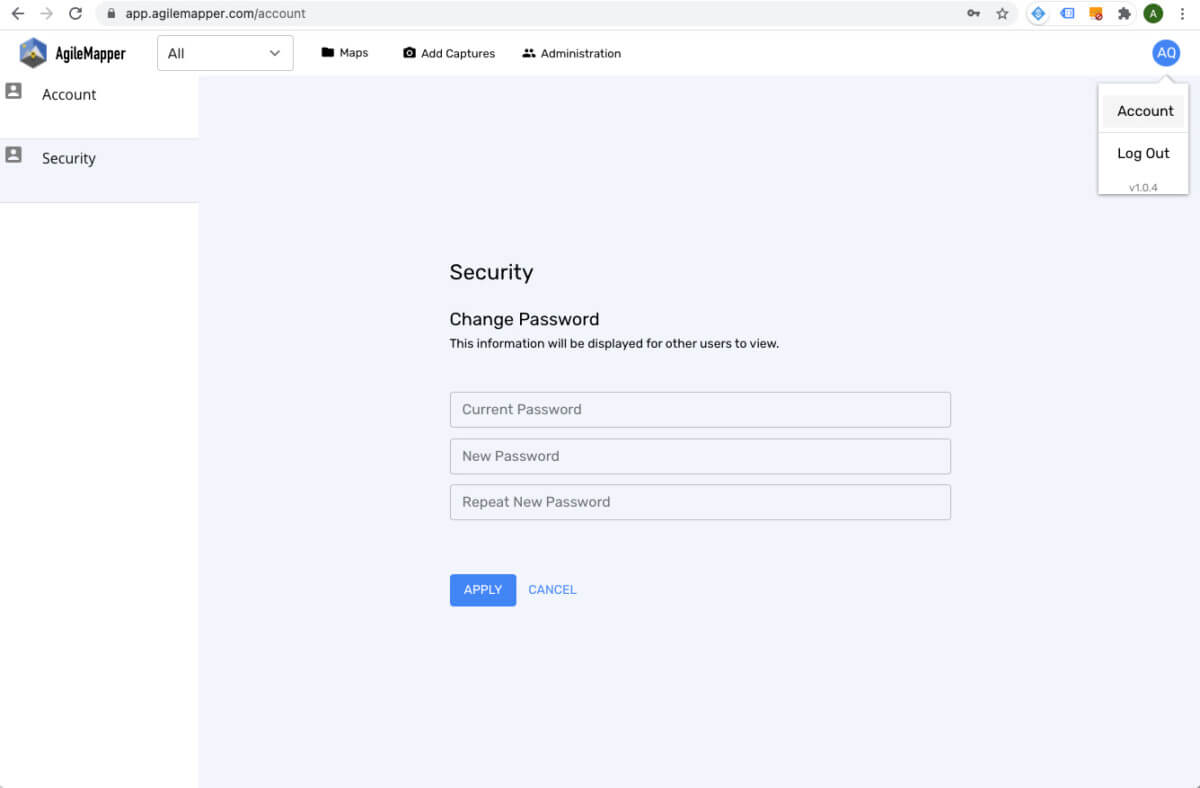1200x788 pixels.
Task: Select Account from the user menu
Action: [1144, 111]
